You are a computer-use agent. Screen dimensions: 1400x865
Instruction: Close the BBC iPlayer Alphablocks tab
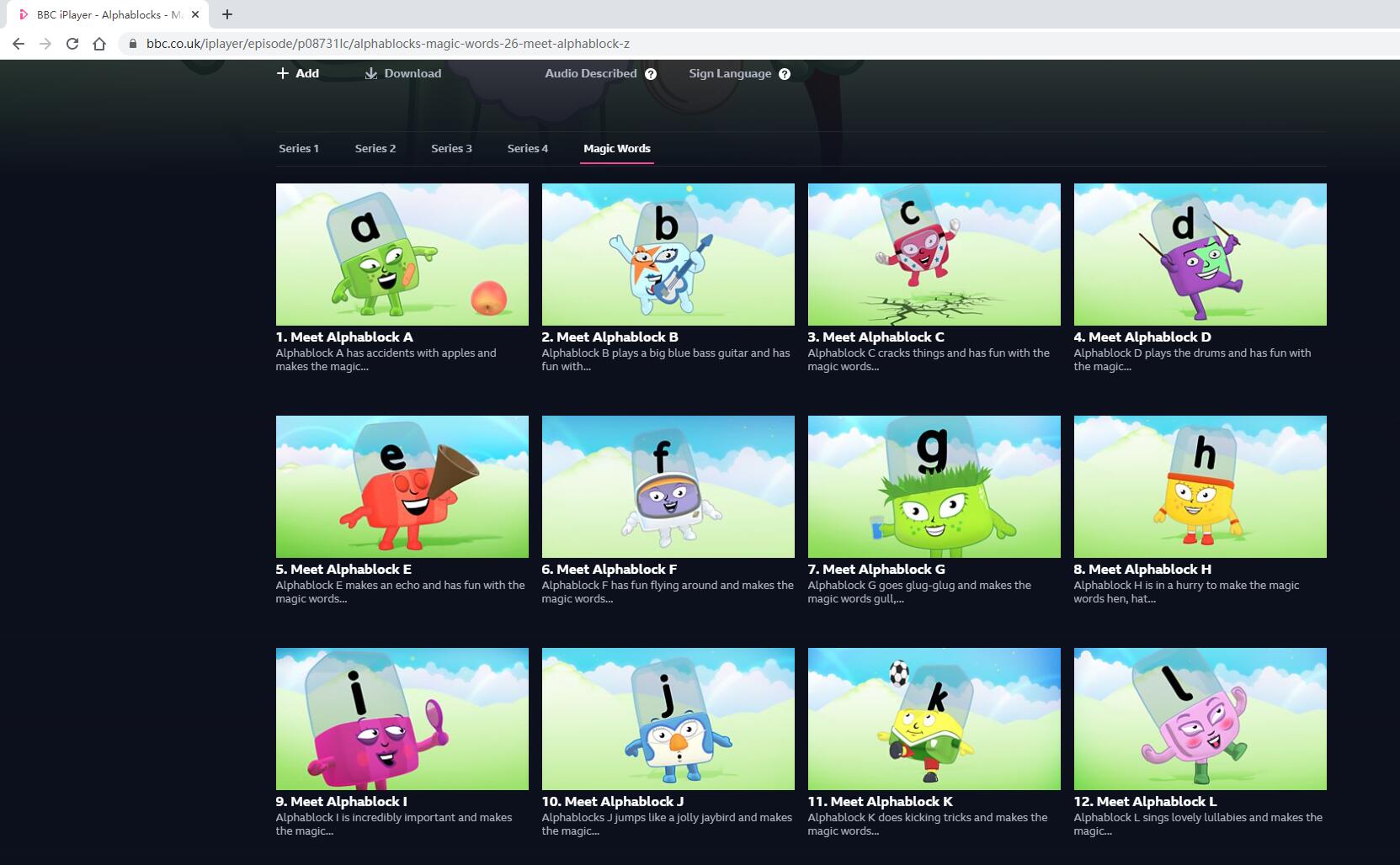tap(195, 14)
